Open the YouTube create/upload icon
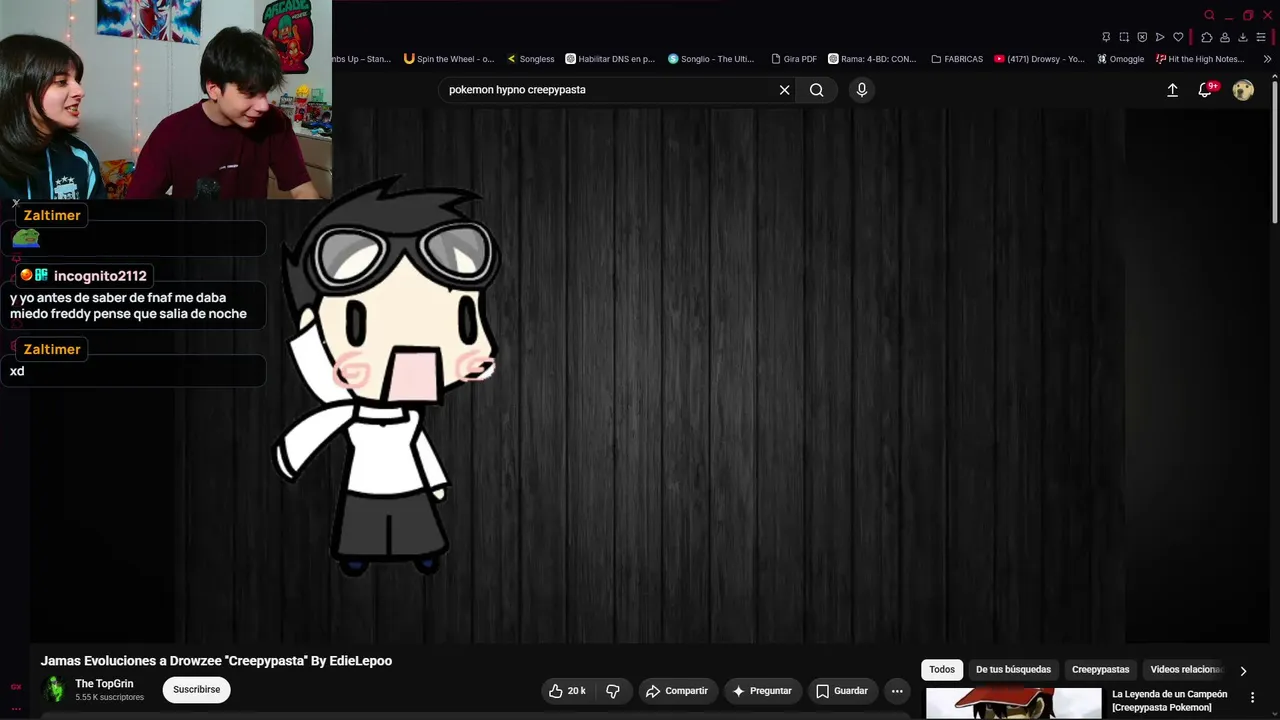The width and height of the screenshot is (1280, 720). 1173,90
